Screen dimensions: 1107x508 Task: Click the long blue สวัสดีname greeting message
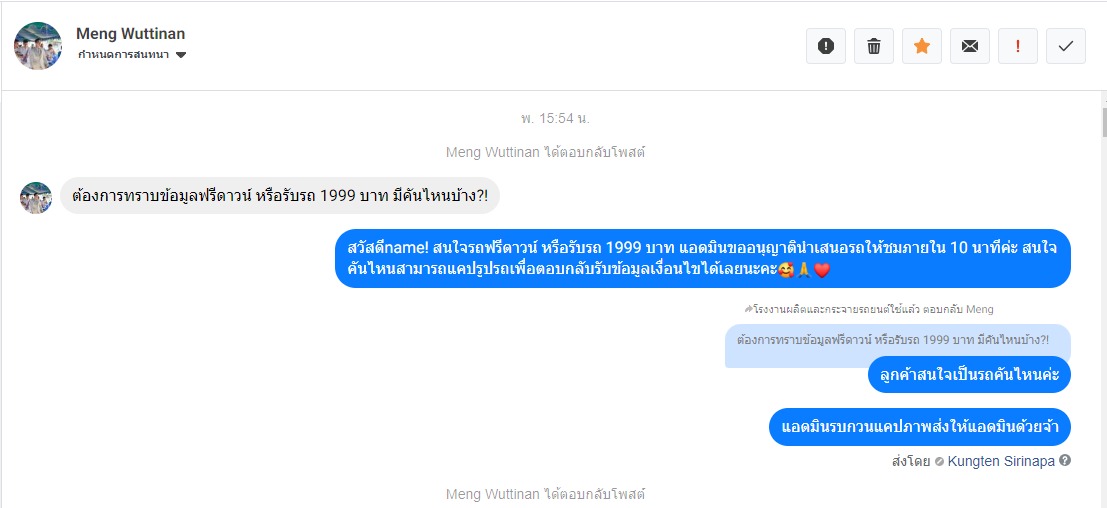(702, 258)
